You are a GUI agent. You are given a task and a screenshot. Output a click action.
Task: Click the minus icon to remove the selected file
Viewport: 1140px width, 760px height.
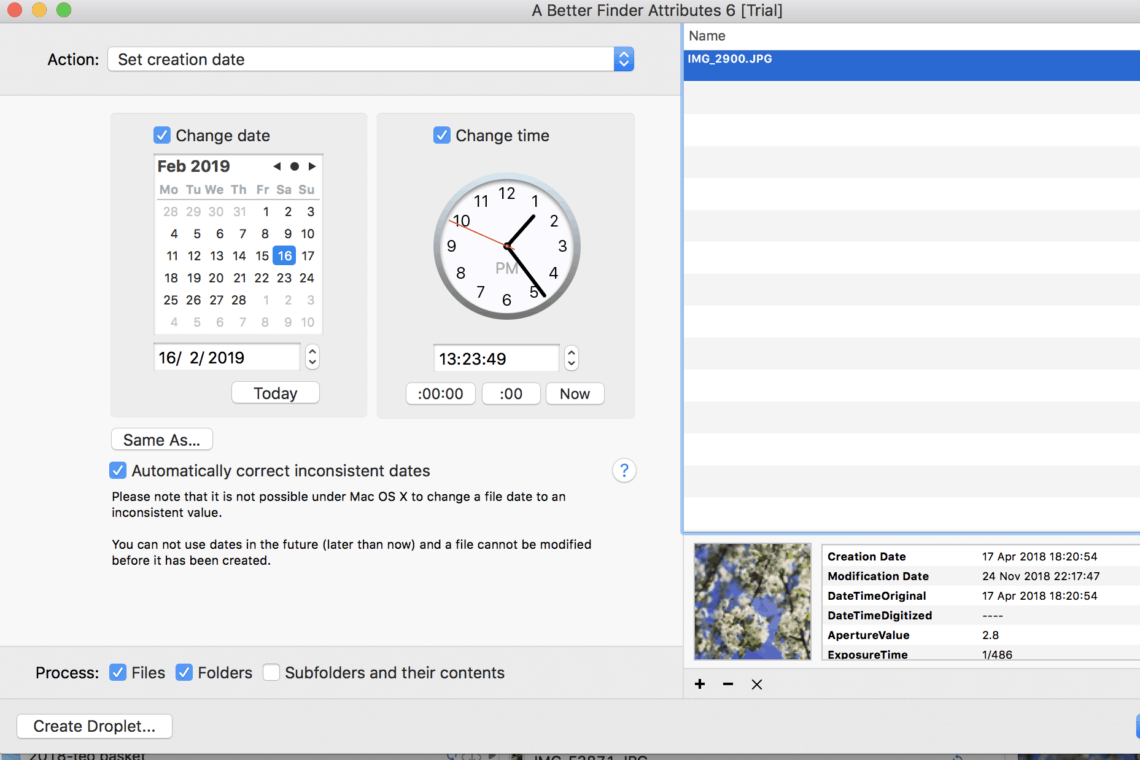[727, 684]
